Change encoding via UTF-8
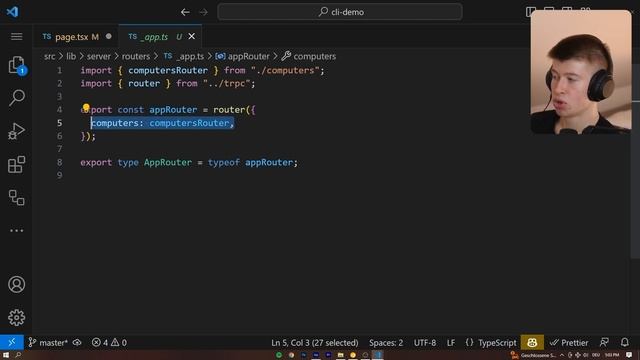Viewport: 640px width, 360px height. [425, 342]
